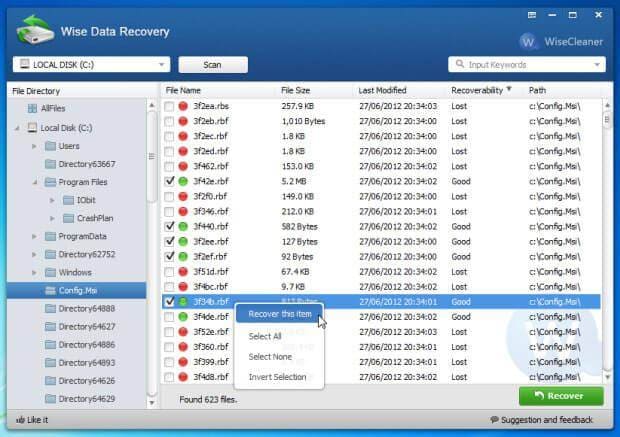Expand the IObit folder node
The height and width of the screenshot is (437, 620).
tap(52, 200)
